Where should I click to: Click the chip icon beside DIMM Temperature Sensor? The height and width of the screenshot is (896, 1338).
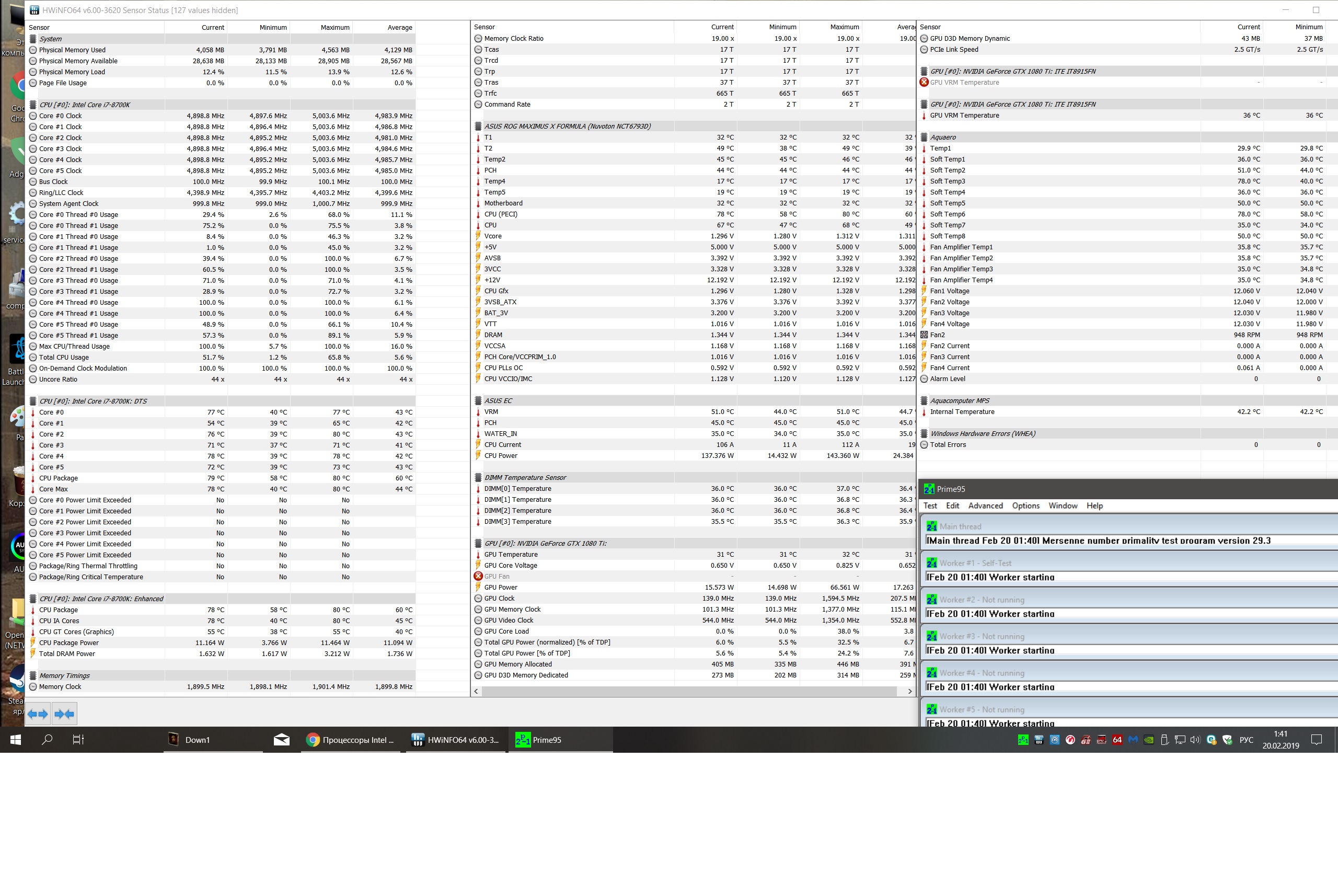pos(478,477)
